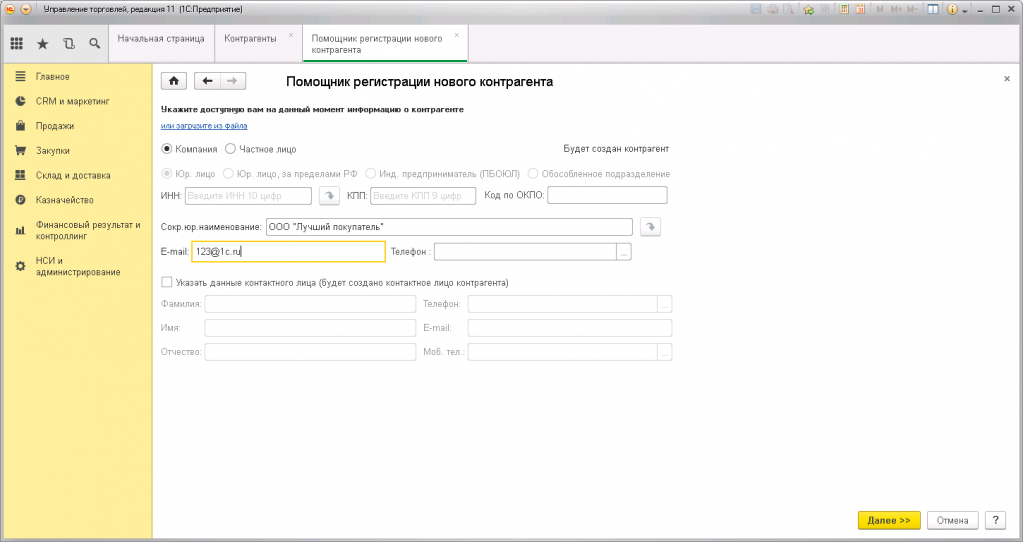Click into the КПП input field
Screen dimensions: 1023x542
point(423,196)
